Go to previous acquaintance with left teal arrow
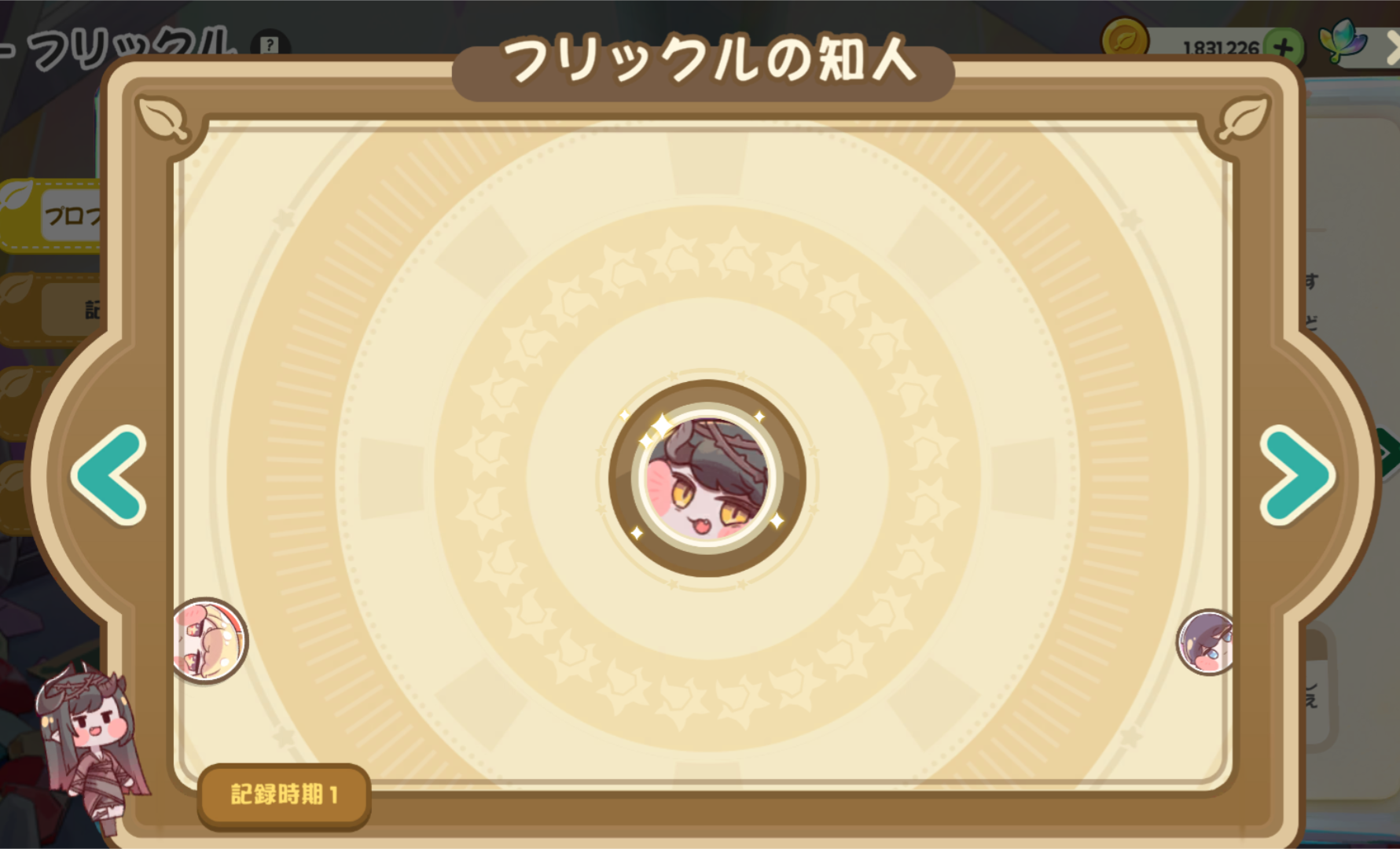Screen dimensions: 1400x849 [109, 476]
